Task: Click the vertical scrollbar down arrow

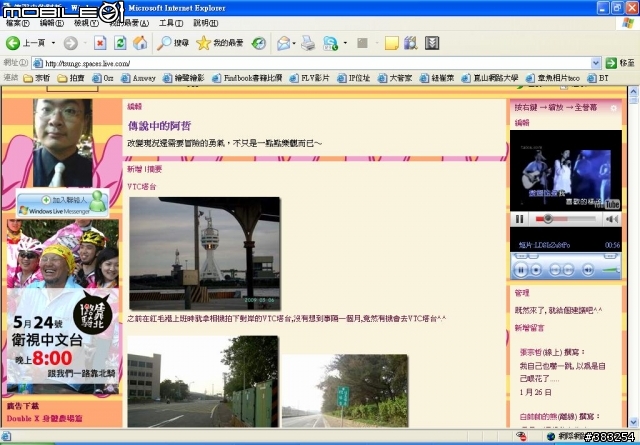Action: point(633,422)
